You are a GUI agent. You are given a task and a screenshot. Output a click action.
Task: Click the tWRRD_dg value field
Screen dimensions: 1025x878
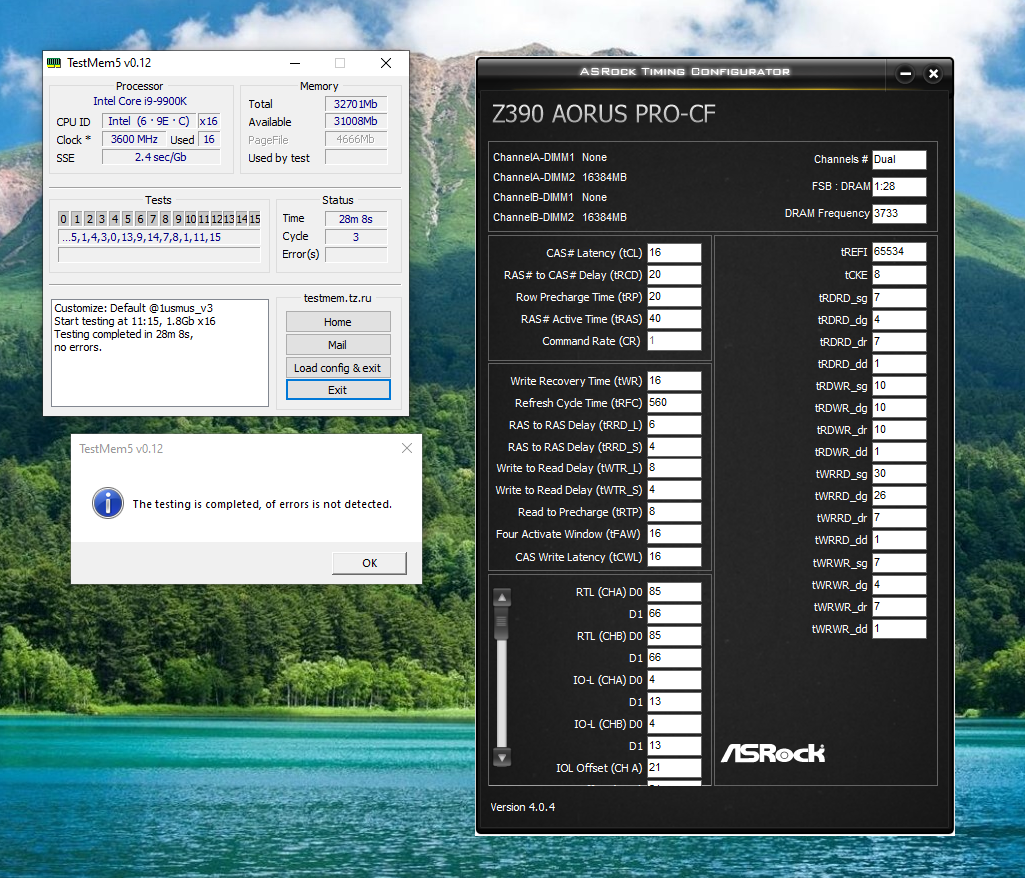tap(899, 496)
